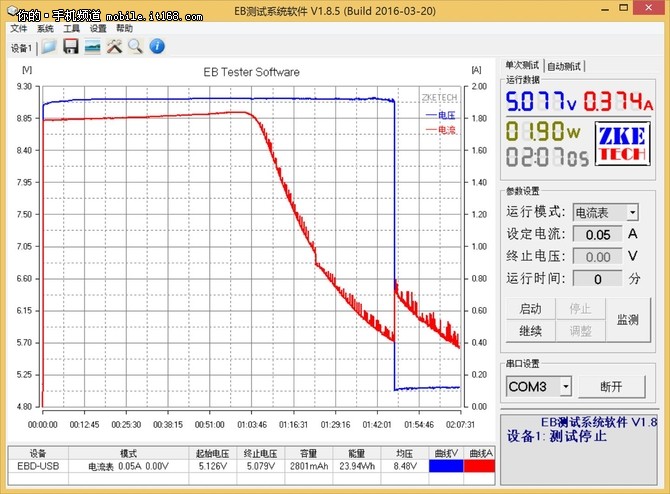Open the 文件 menu
The image size is (670, 494).
[19, 29]
